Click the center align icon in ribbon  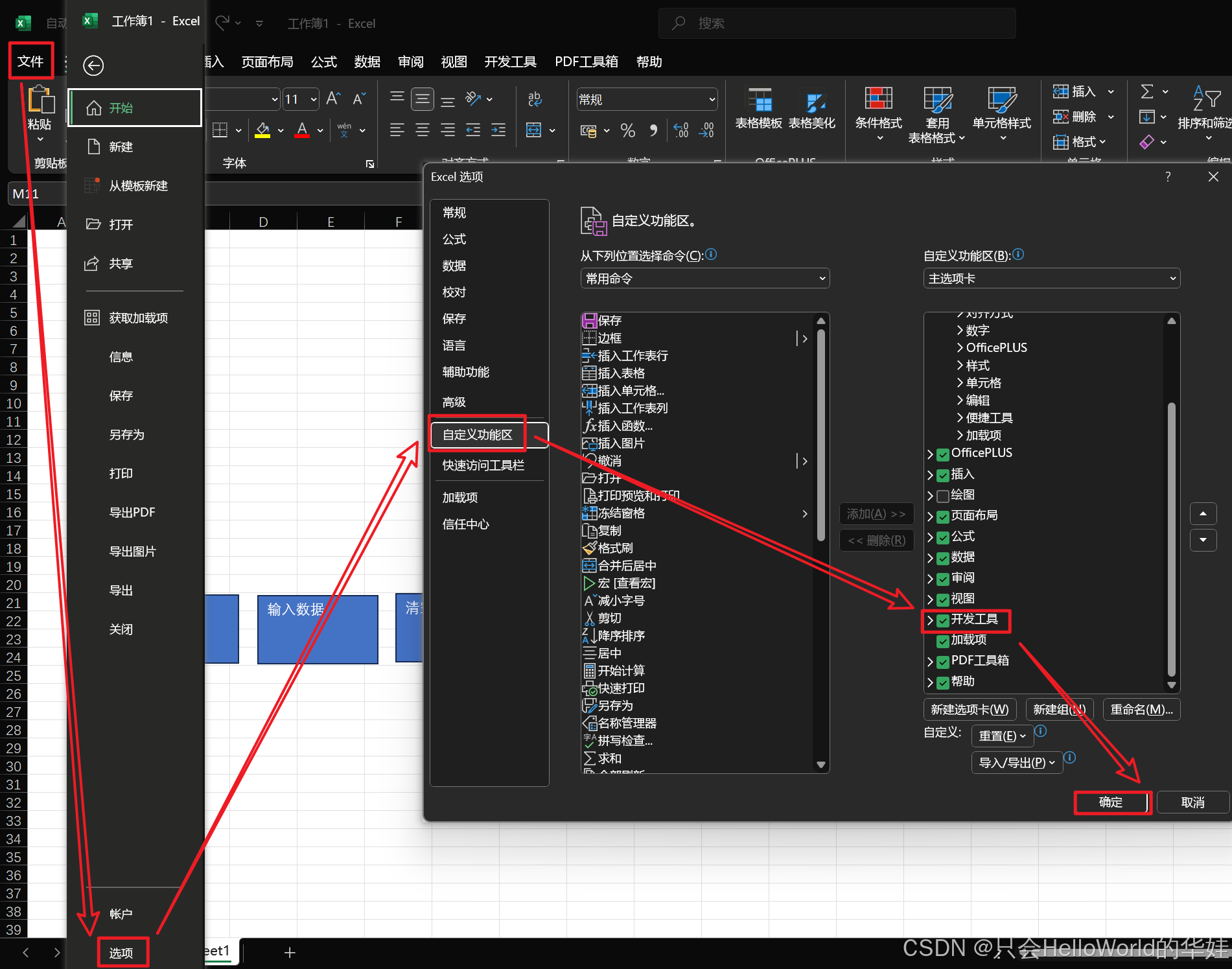click(423, 130)
